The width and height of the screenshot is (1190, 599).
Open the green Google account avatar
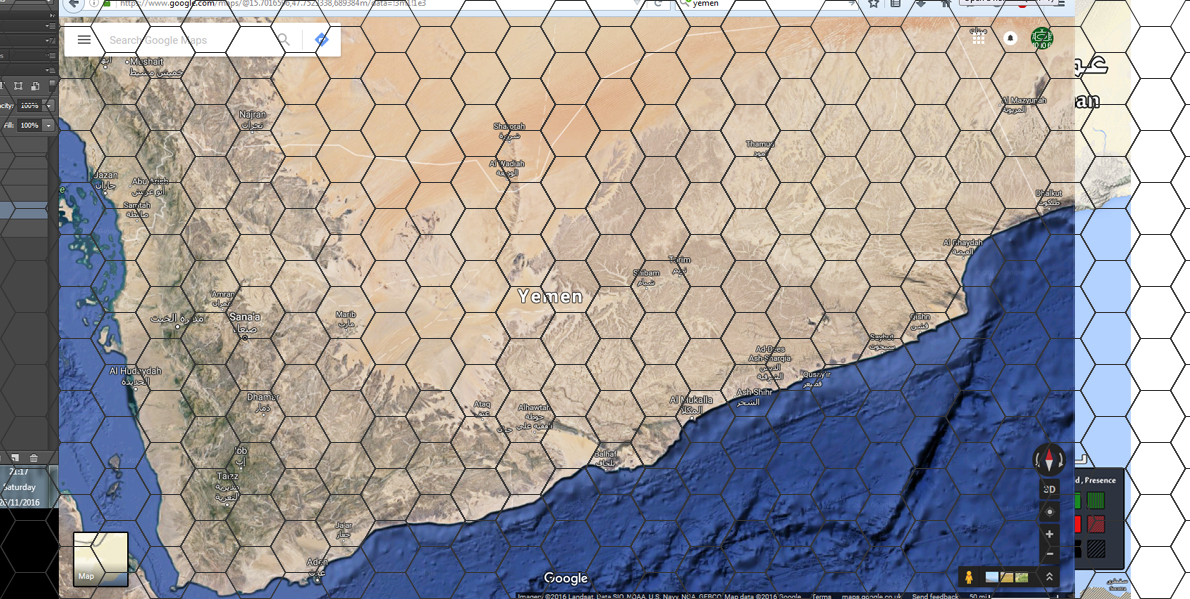click(1042, 38)
